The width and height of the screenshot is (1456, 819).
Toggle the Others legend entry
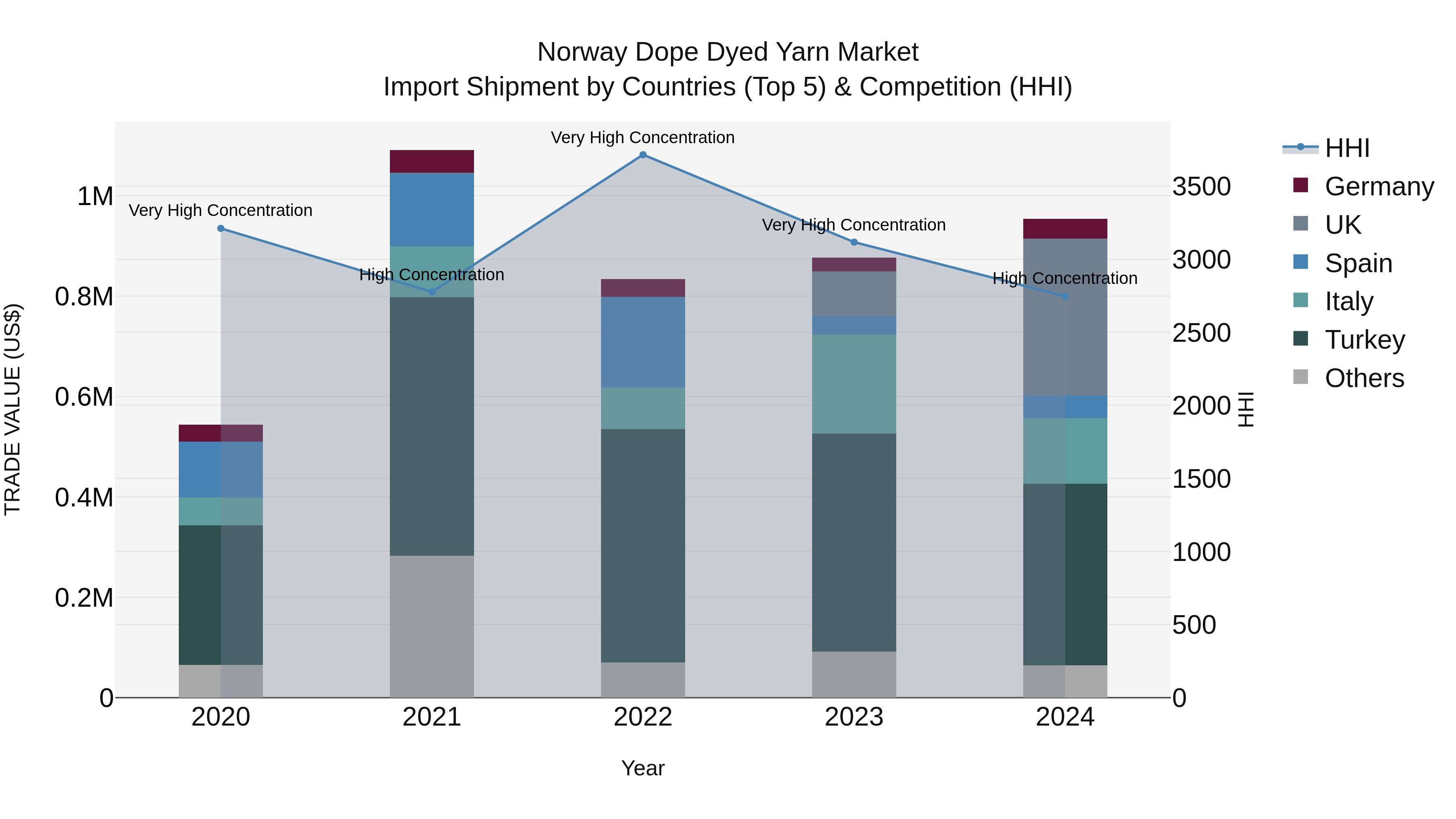[x=1348, y=378]
